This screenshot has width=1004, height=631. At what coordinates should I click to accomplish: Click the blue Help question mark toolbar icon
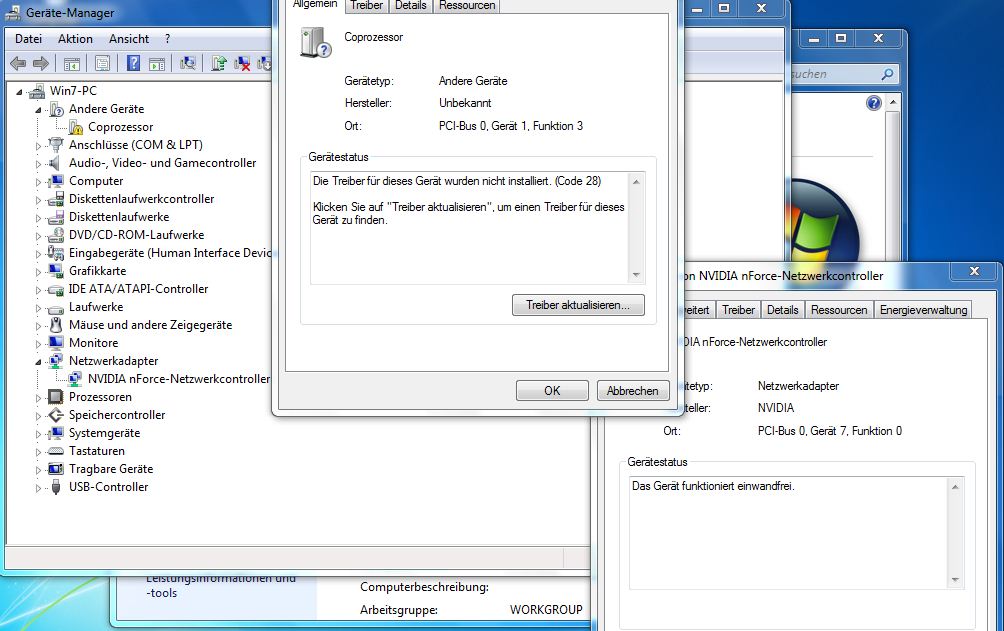[133, 63]
